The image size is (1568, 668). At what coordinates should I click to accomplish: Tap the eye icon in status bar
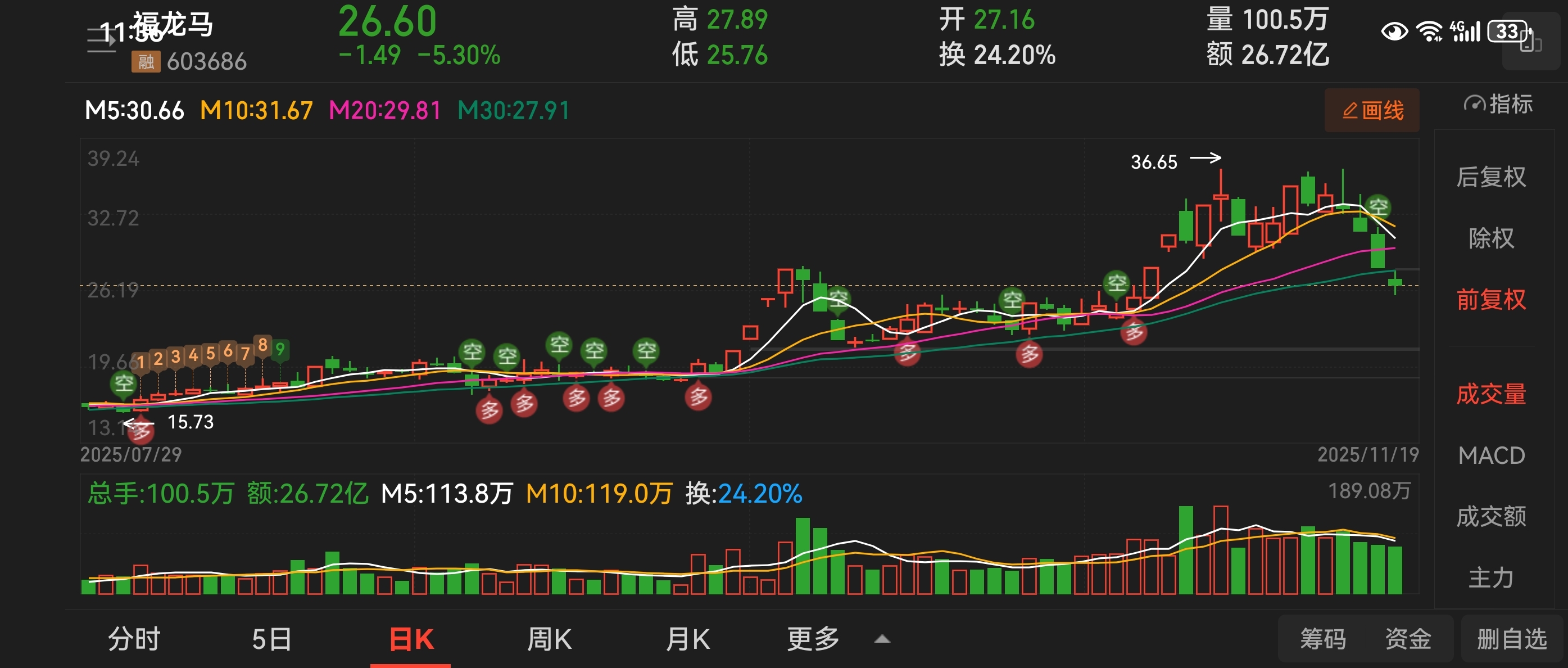pos(1394,31)
